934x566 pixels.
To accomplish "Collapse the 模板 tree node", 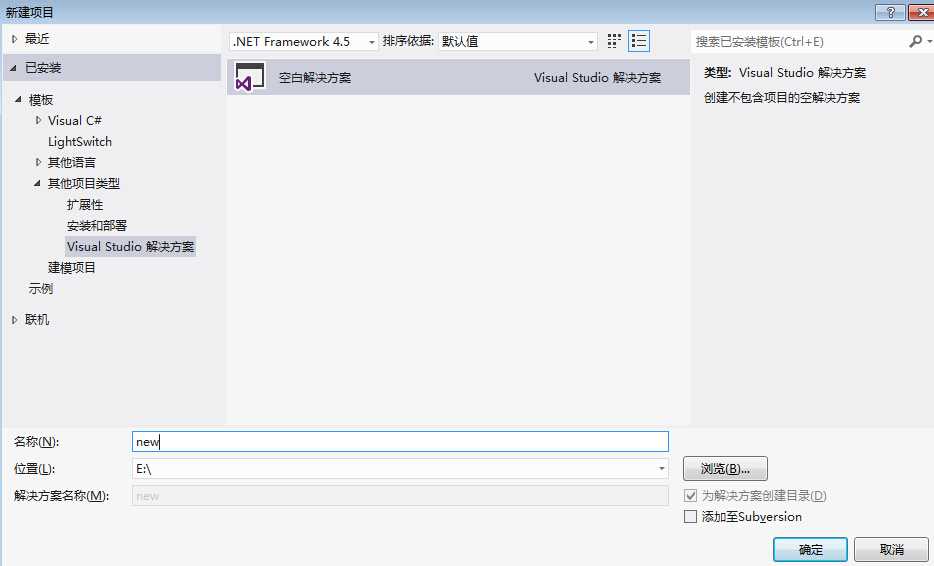I will coord(18,99).
